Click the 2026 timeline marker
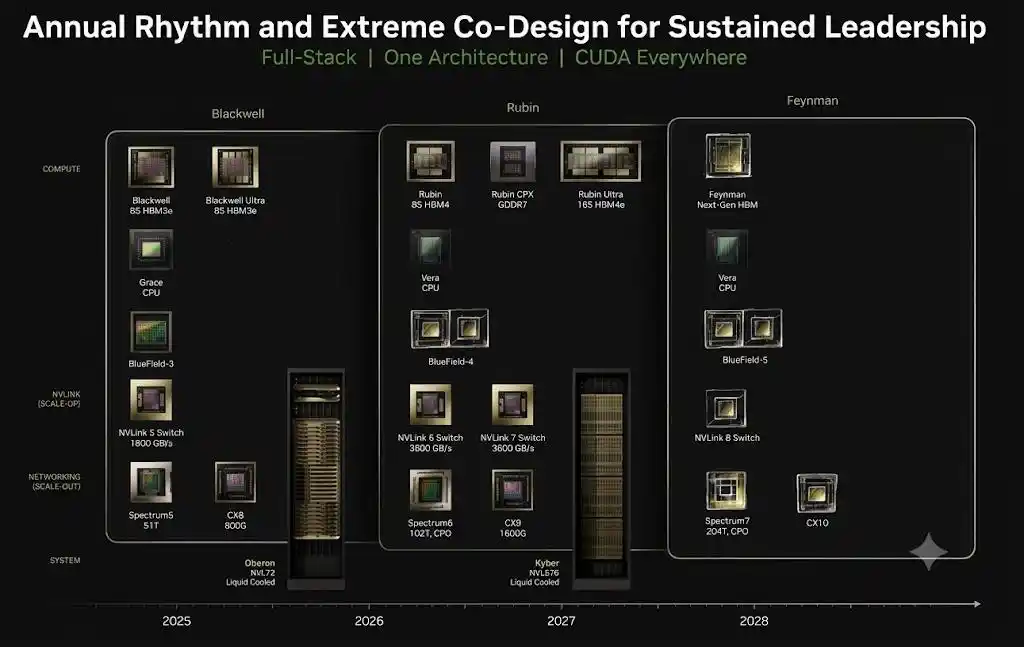This screenshot has width=1024, height=647. point(369,621)
